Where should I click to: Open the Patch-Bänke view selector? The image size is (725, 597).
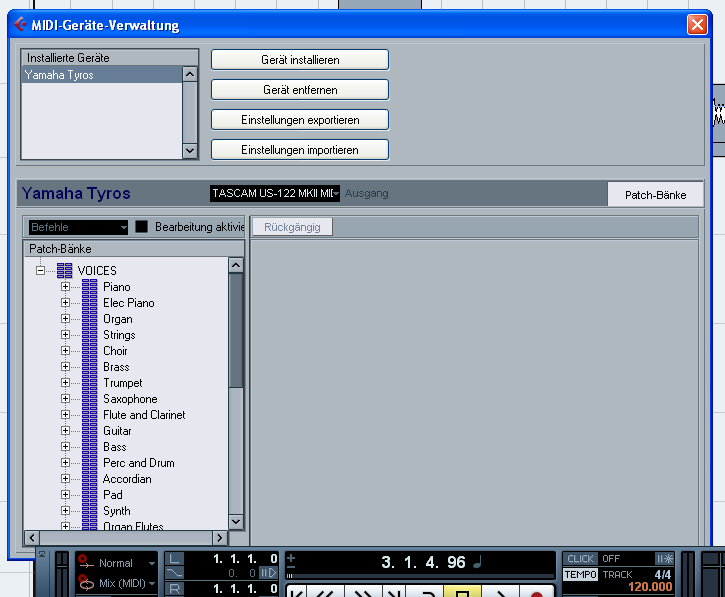[655, 195]
